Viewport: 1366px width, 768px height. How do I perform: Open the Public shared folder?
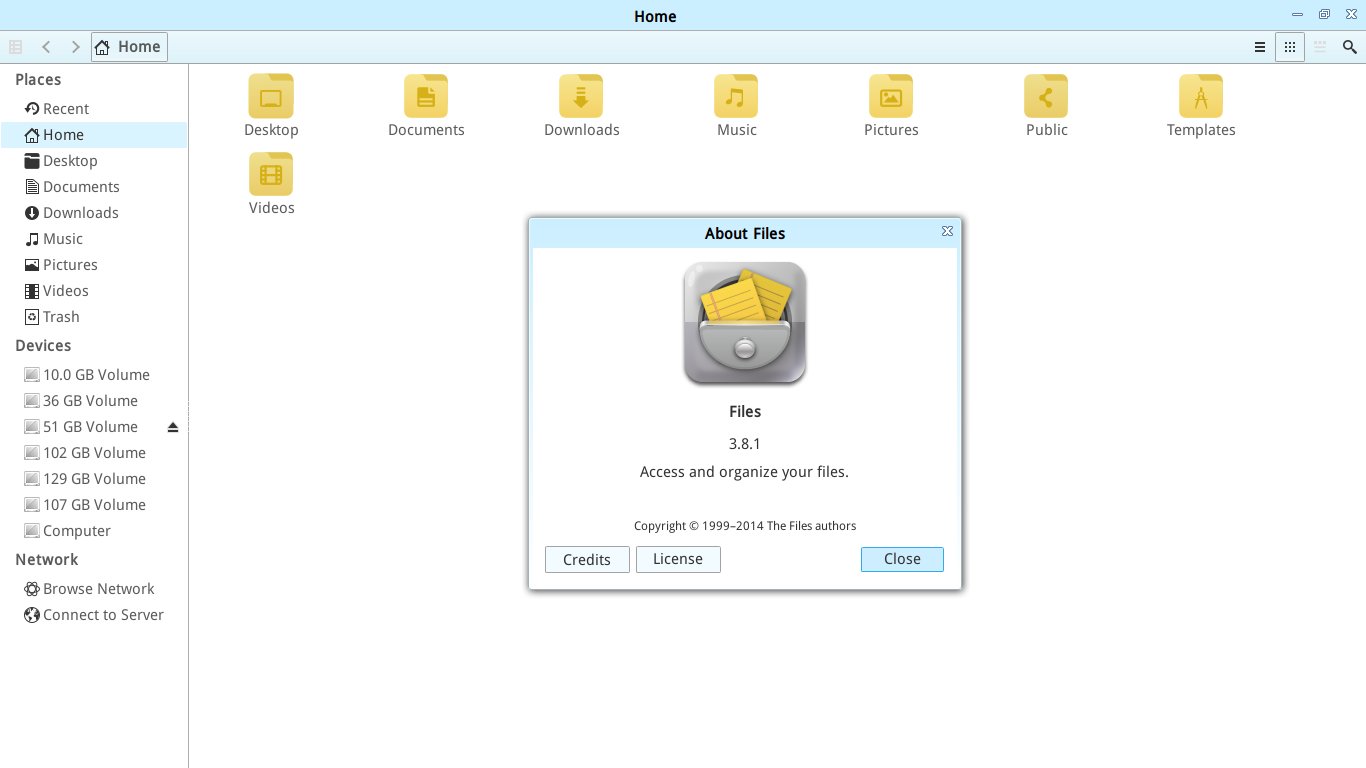click(1046, 97)
